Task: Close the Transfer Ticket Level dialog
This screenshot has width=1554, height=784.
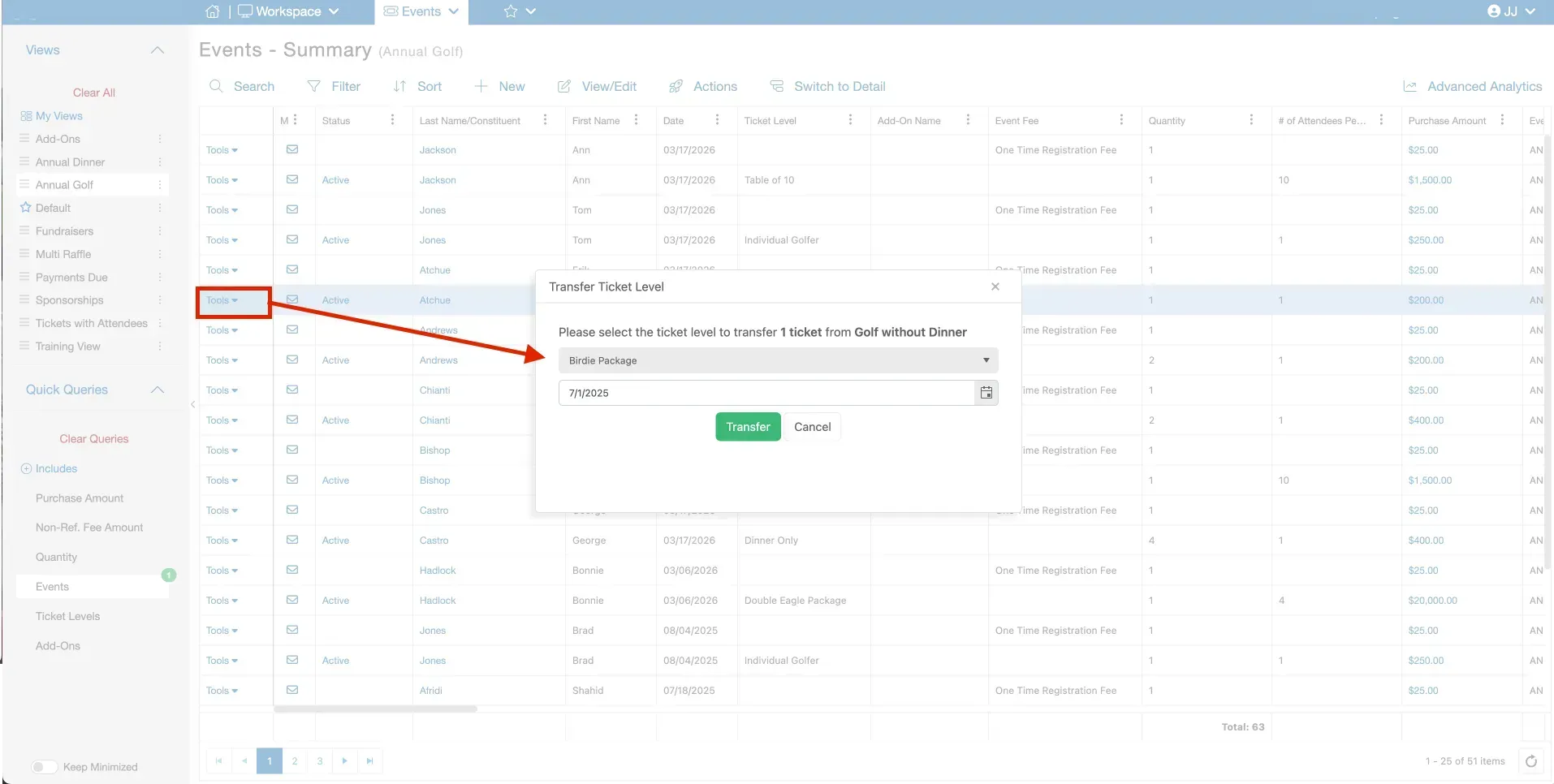Action: [995, 286]
